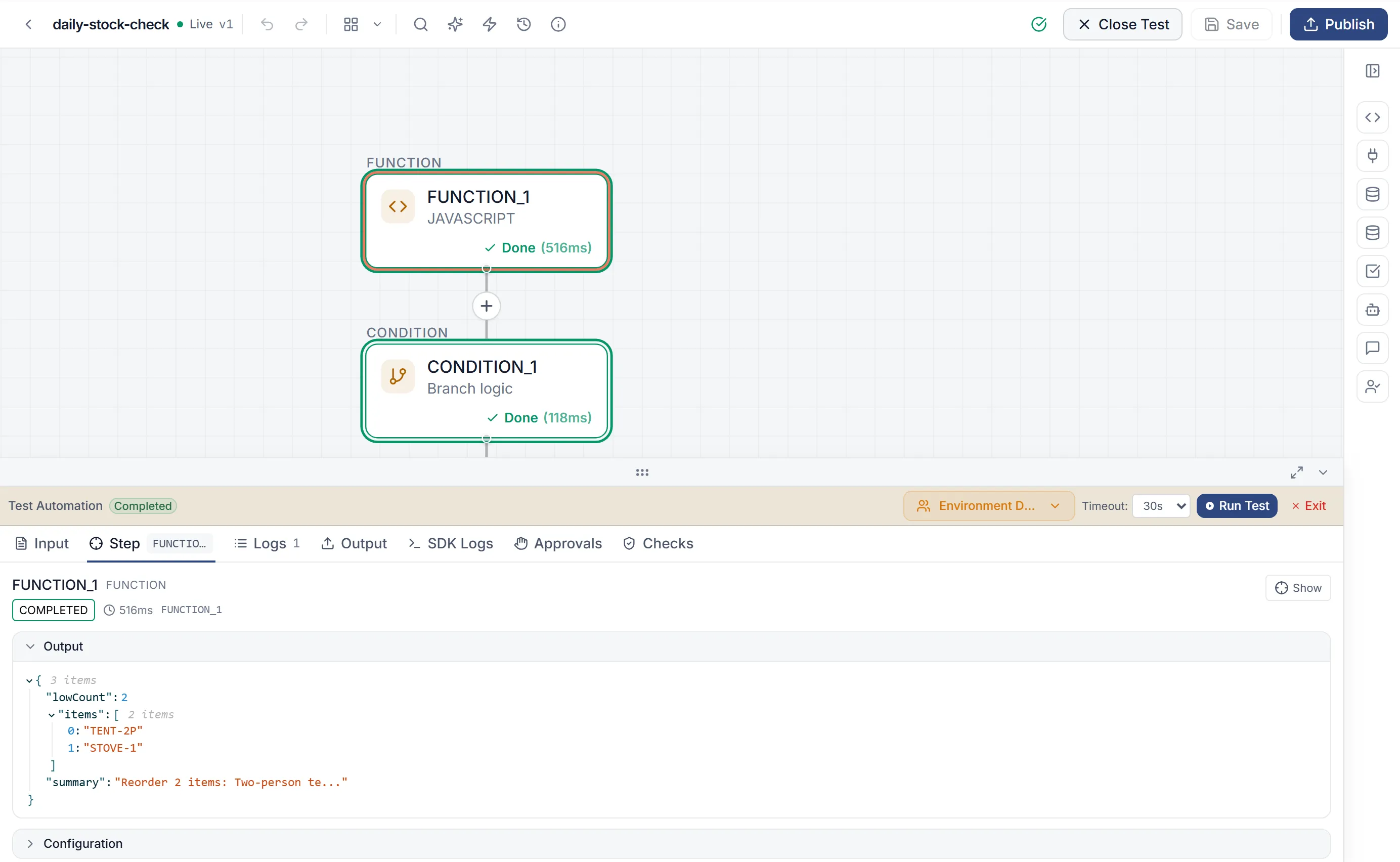
Task: Open the lightning bolt triggers icon
Action: 489,24
